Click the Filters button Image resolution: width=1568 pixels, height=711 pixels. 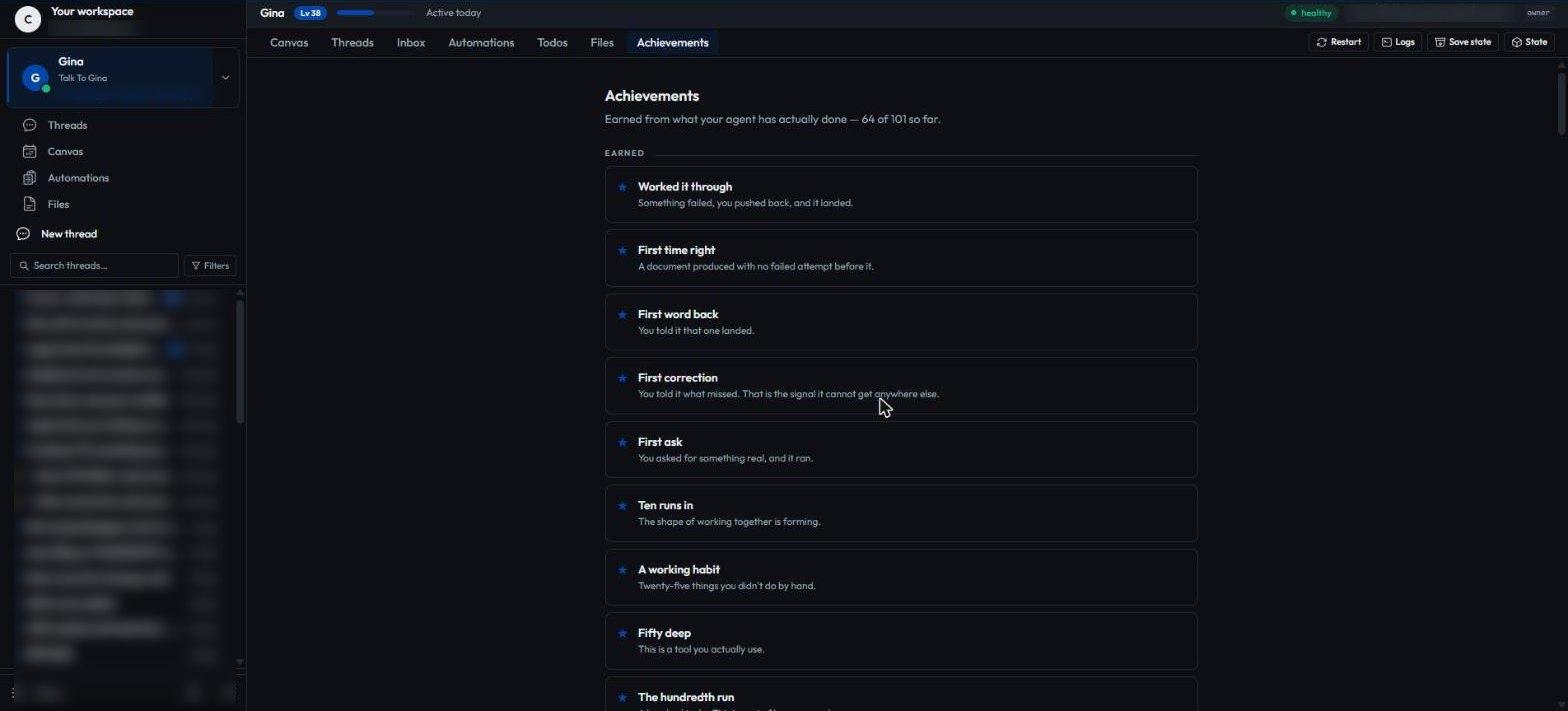(210, 266)
